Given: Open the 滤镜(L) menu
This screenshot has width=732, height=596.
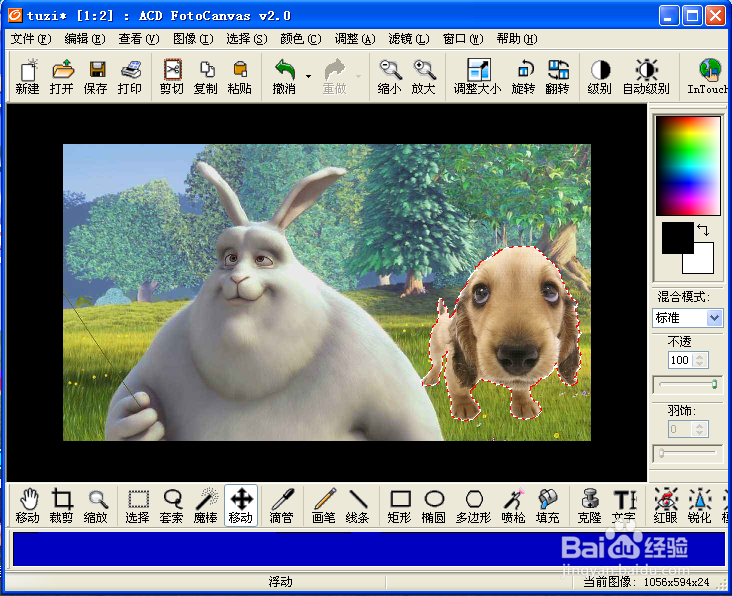Looking at the screenshot, I should tap(409, 39).
